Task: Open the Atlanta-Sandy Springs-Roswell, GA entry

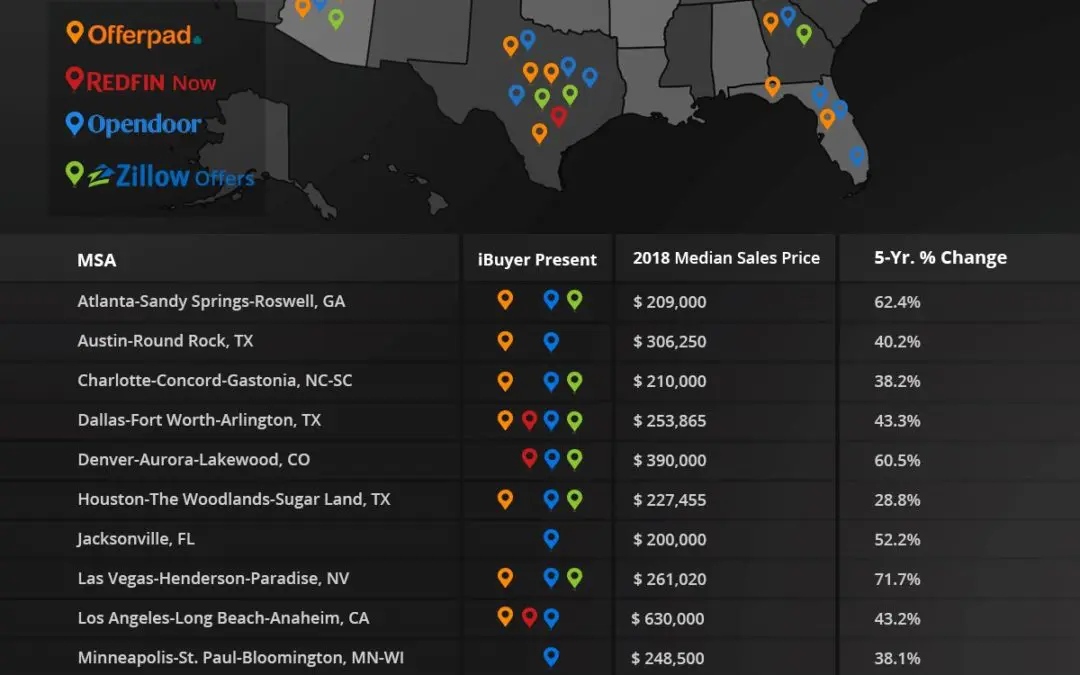Action: point(211,301)
